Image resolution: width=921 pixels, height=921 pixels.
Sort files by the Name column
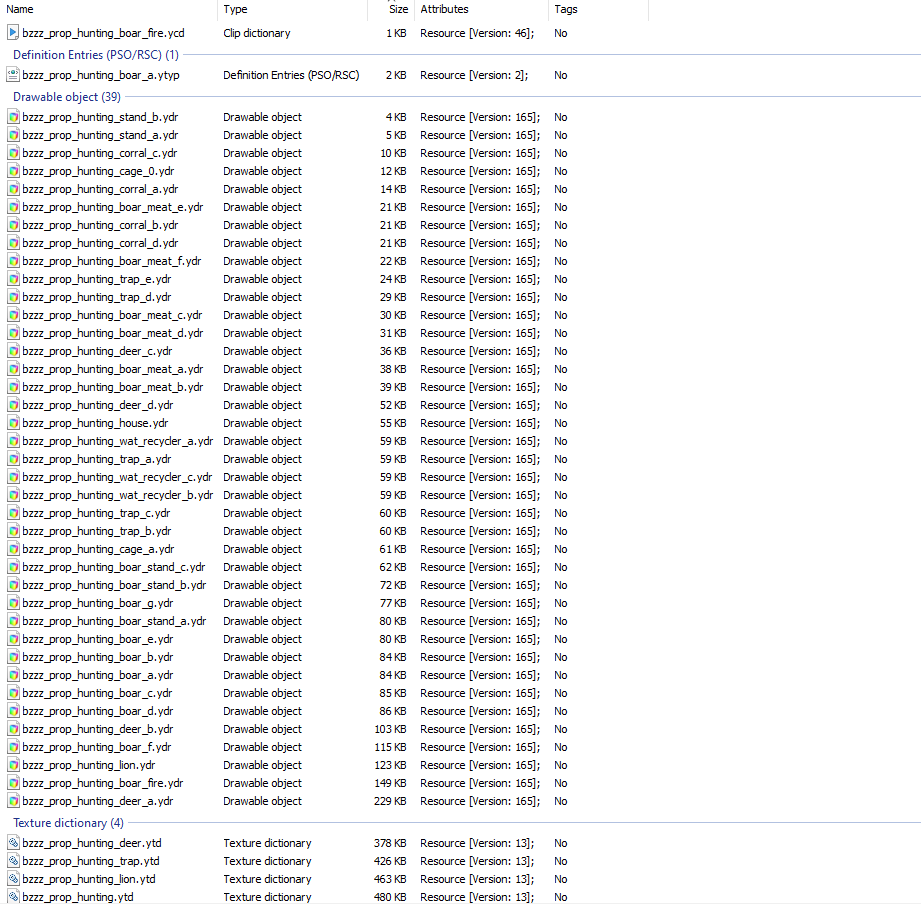coord(109,9)
